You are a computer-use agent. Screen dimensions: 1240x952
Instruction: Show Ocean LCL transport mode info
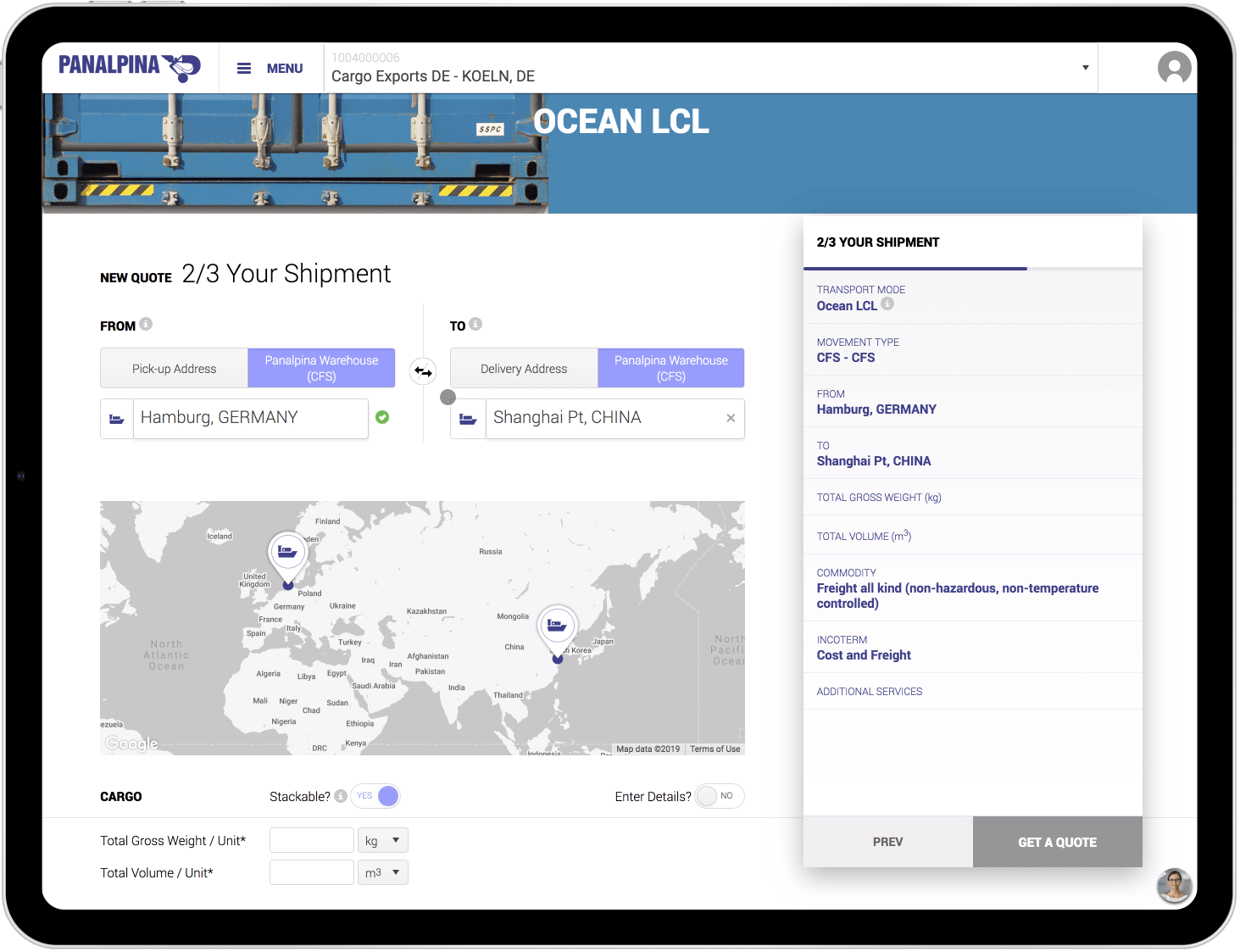[887, 303]
